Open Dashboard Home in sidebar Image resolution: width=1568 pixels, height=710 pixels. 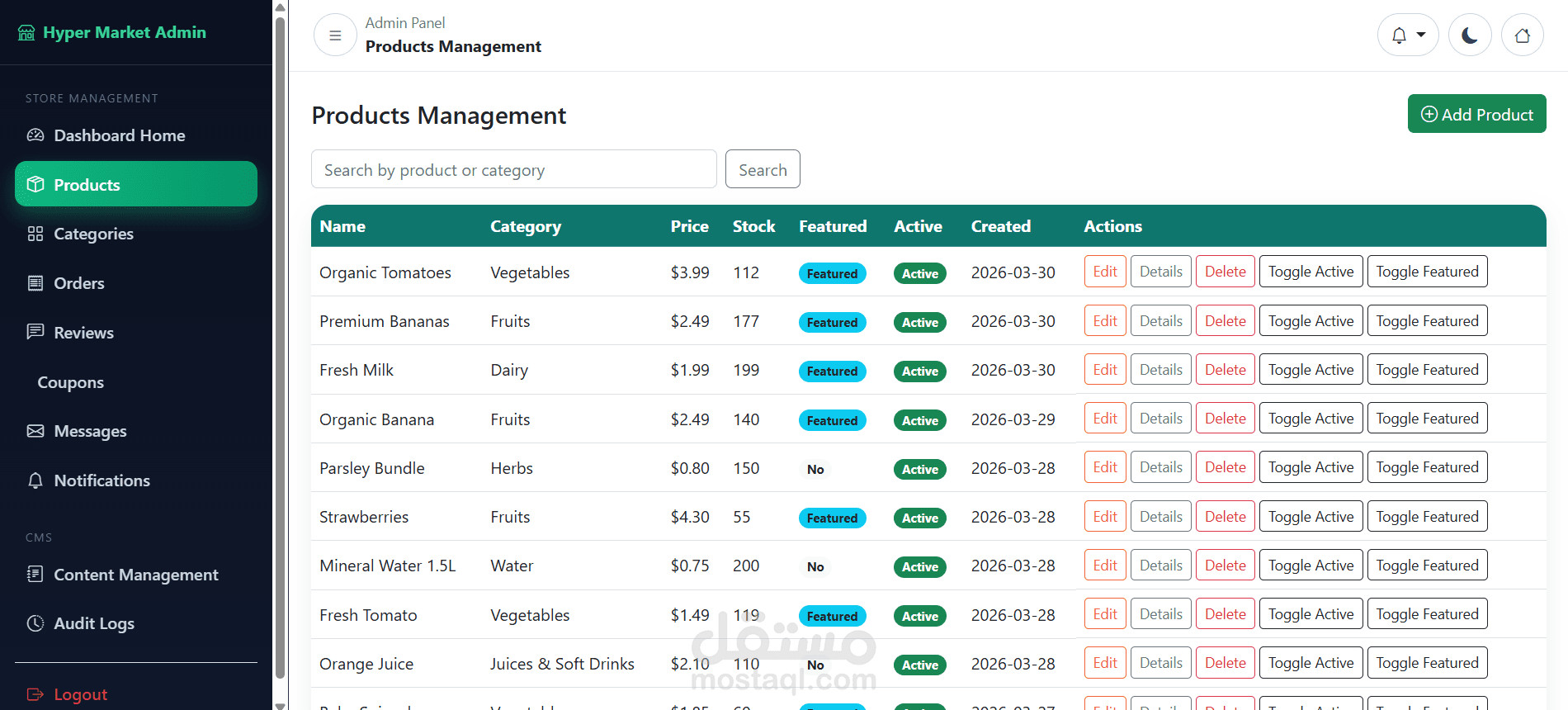119,135
